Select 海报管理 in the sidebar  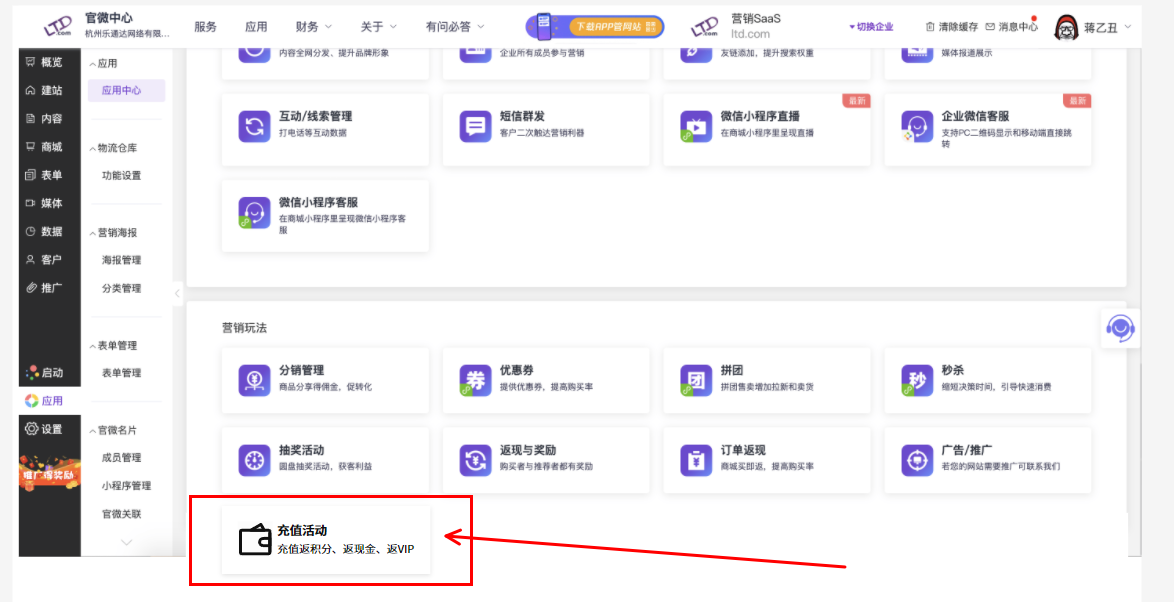point(121,260)
